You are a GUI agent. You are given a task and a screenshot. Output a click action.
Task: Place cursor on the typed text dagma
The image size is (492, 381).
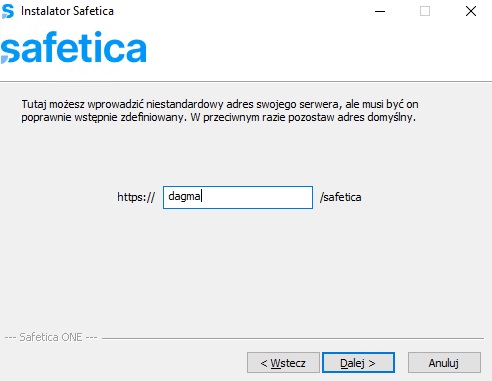184,197
